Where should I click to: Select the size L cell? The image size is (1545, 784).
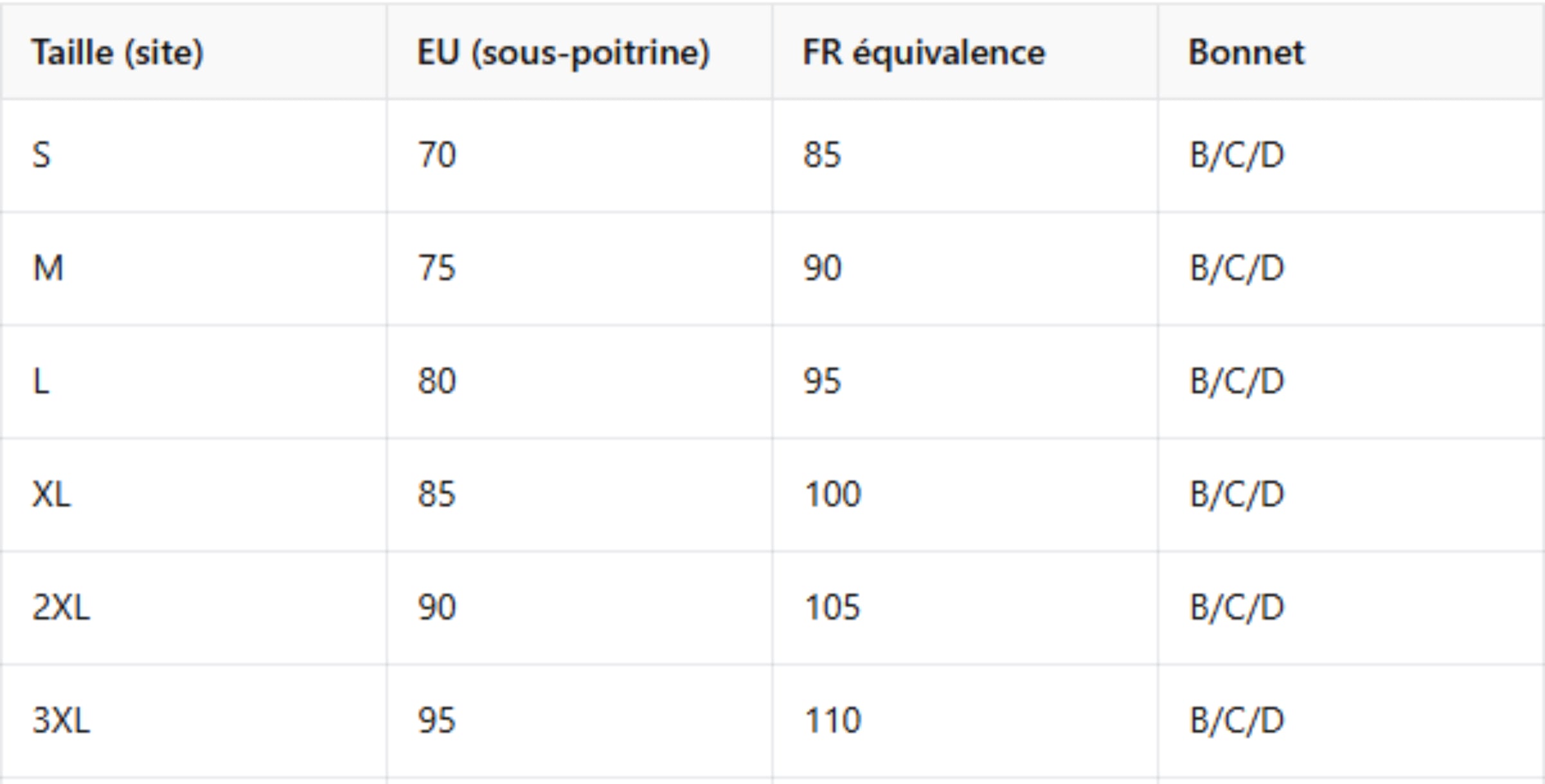pyautogui.click(x=193, y=382)
